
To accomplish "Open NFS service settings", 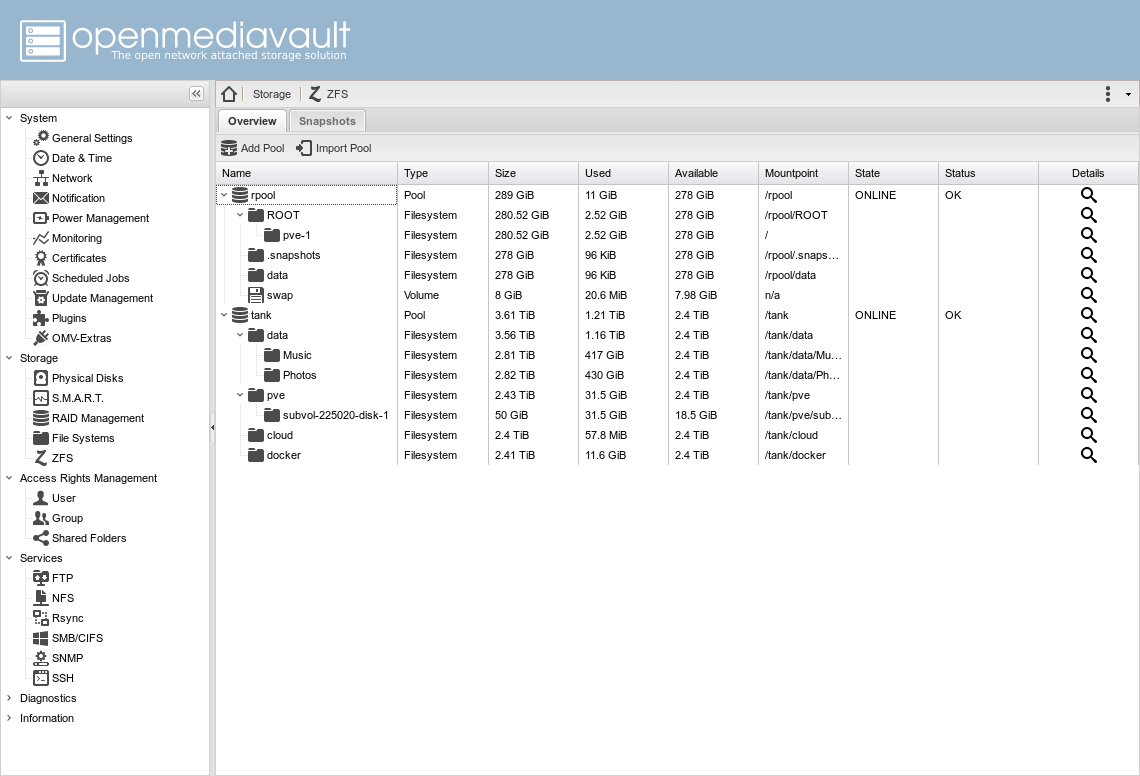I will [63, 598].
